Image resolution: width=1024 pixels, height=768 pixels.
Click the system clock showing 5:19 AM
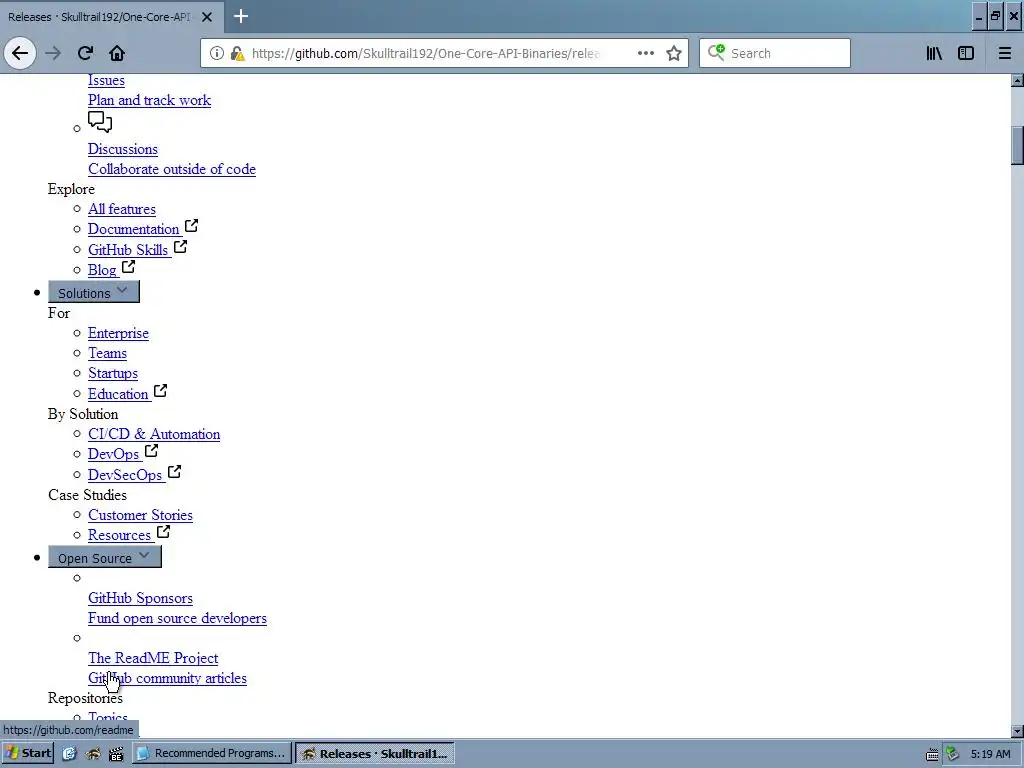(991, 754)
